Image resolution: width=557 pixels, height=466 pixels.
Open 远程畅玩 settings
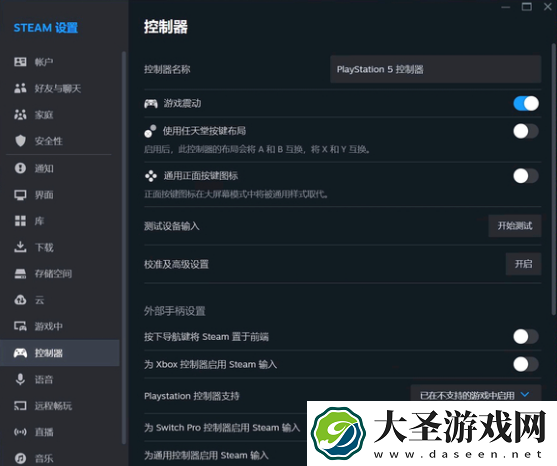(x=60, y=406)
